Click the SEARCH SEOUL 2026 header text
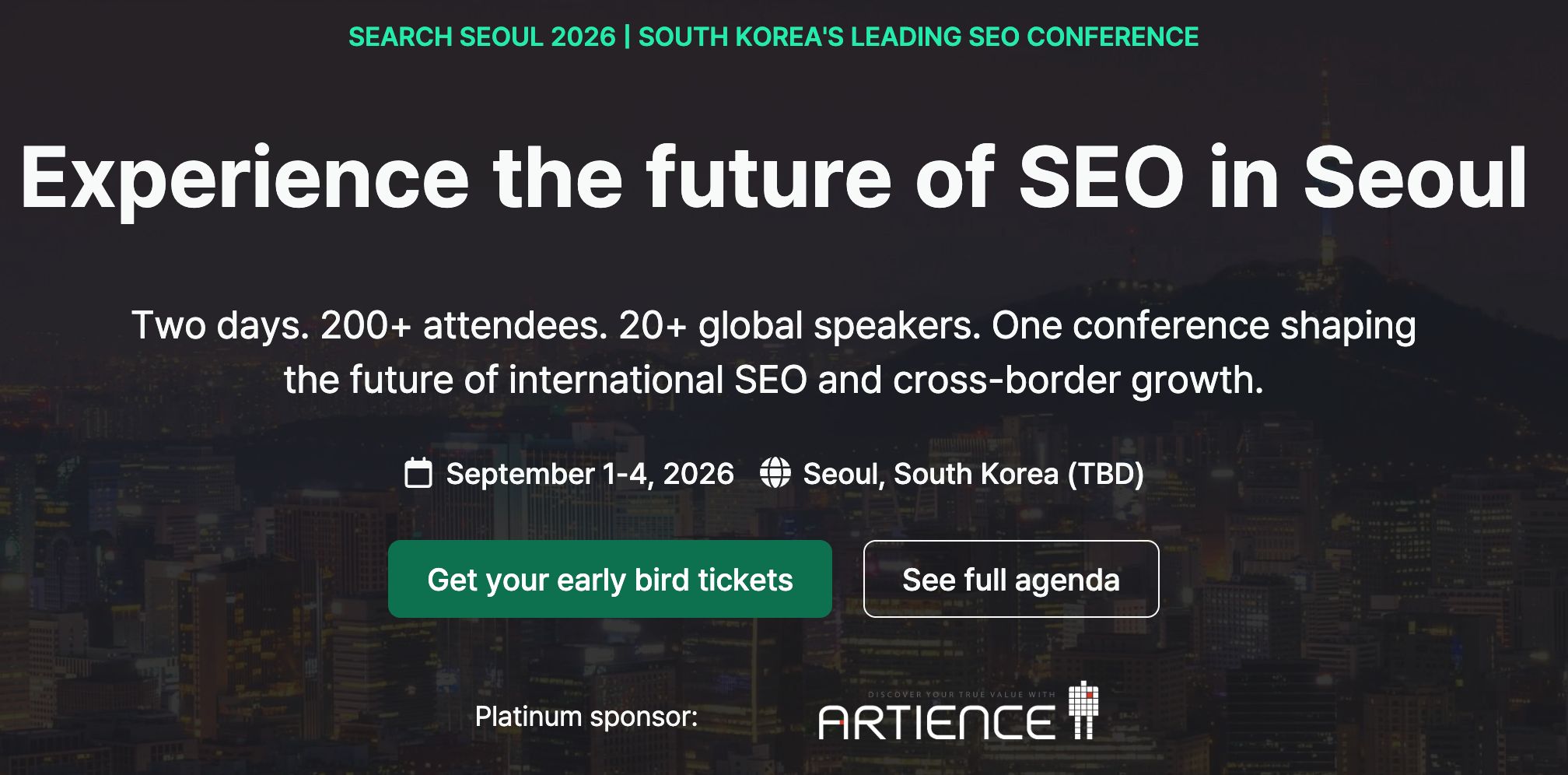 [x=481, y=37]
